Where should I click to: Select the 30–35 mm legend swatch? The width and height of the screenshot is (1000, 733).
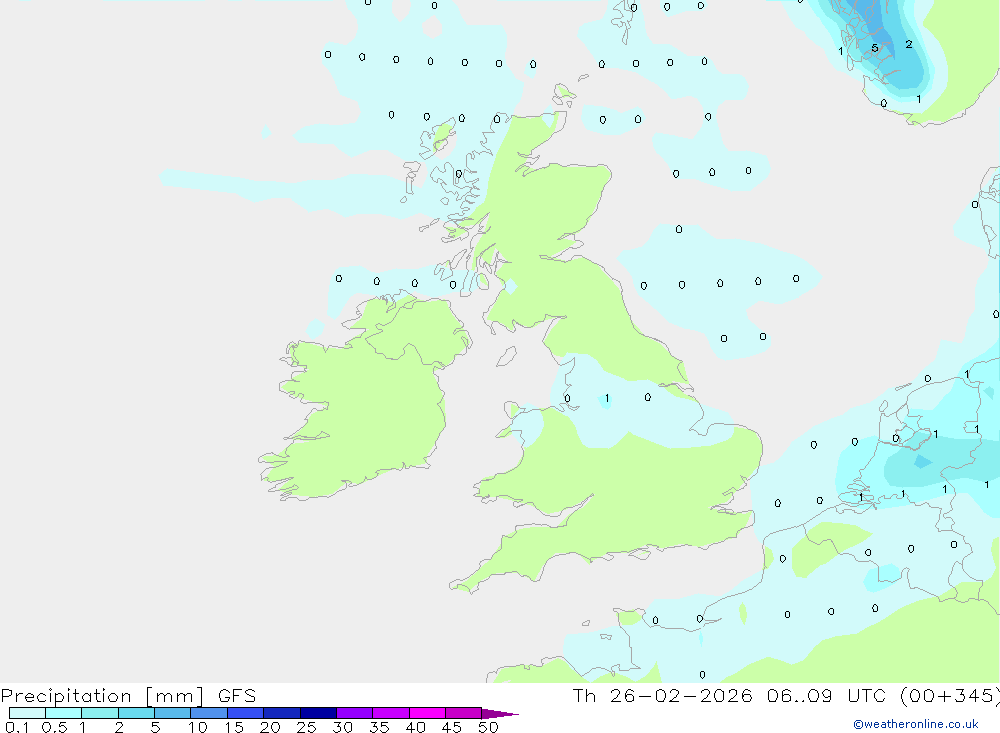(x=354, y=713)
